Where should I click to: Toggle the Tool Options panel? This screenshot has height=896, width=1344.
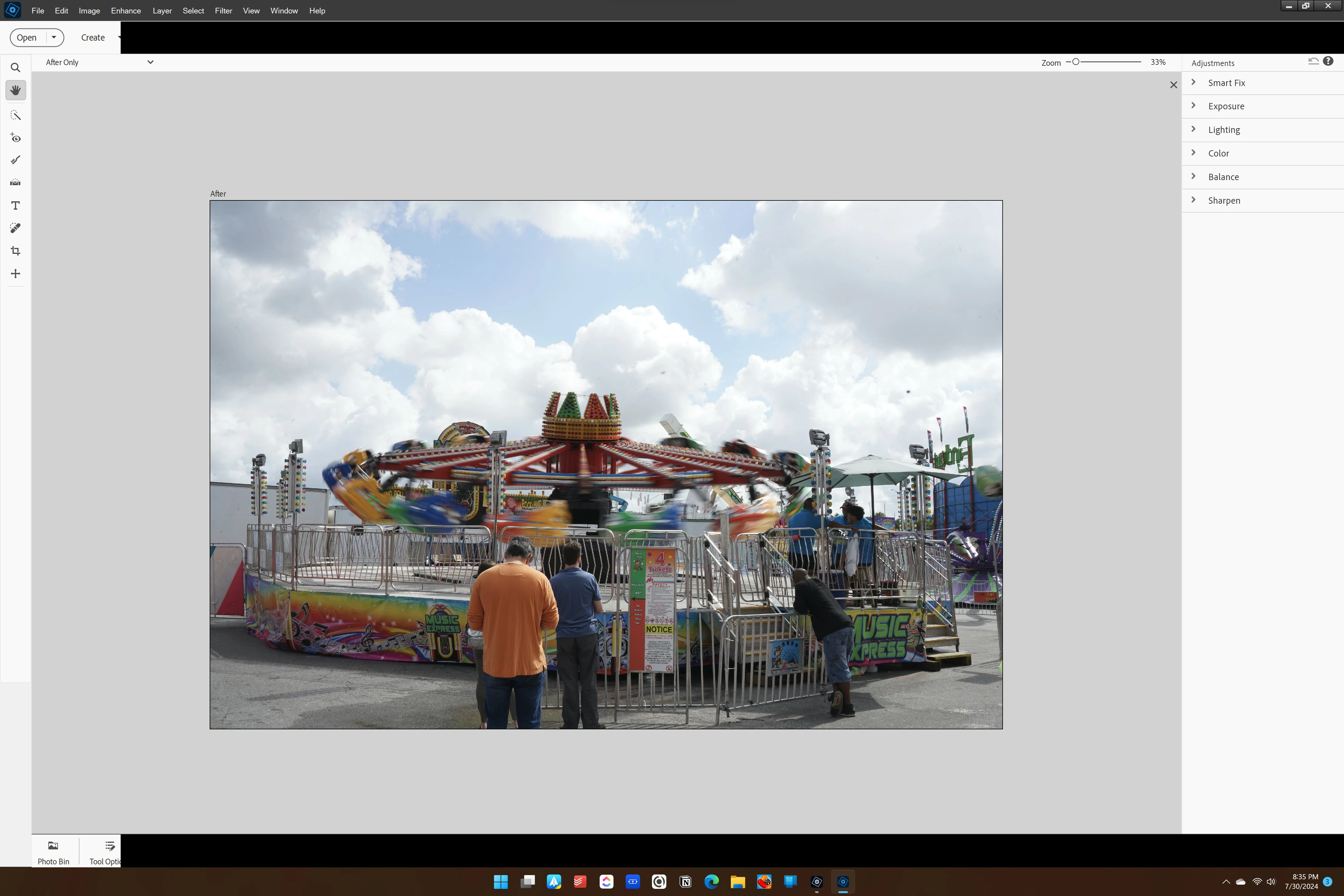pos(106,851)
